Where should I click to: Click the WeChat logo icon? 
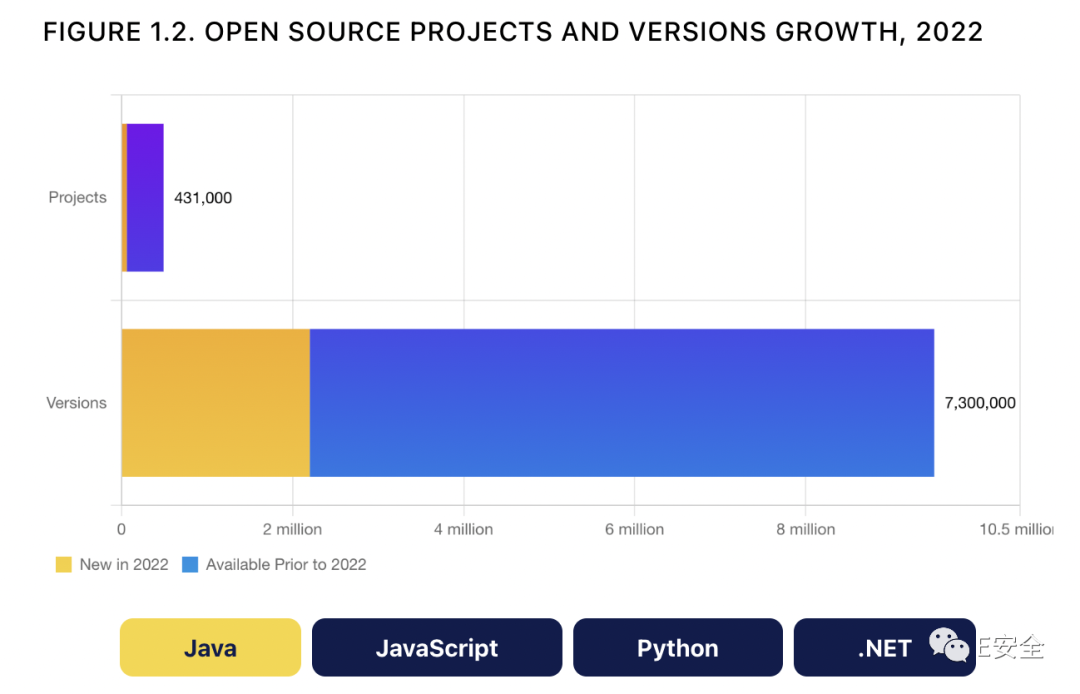point(948,645)
